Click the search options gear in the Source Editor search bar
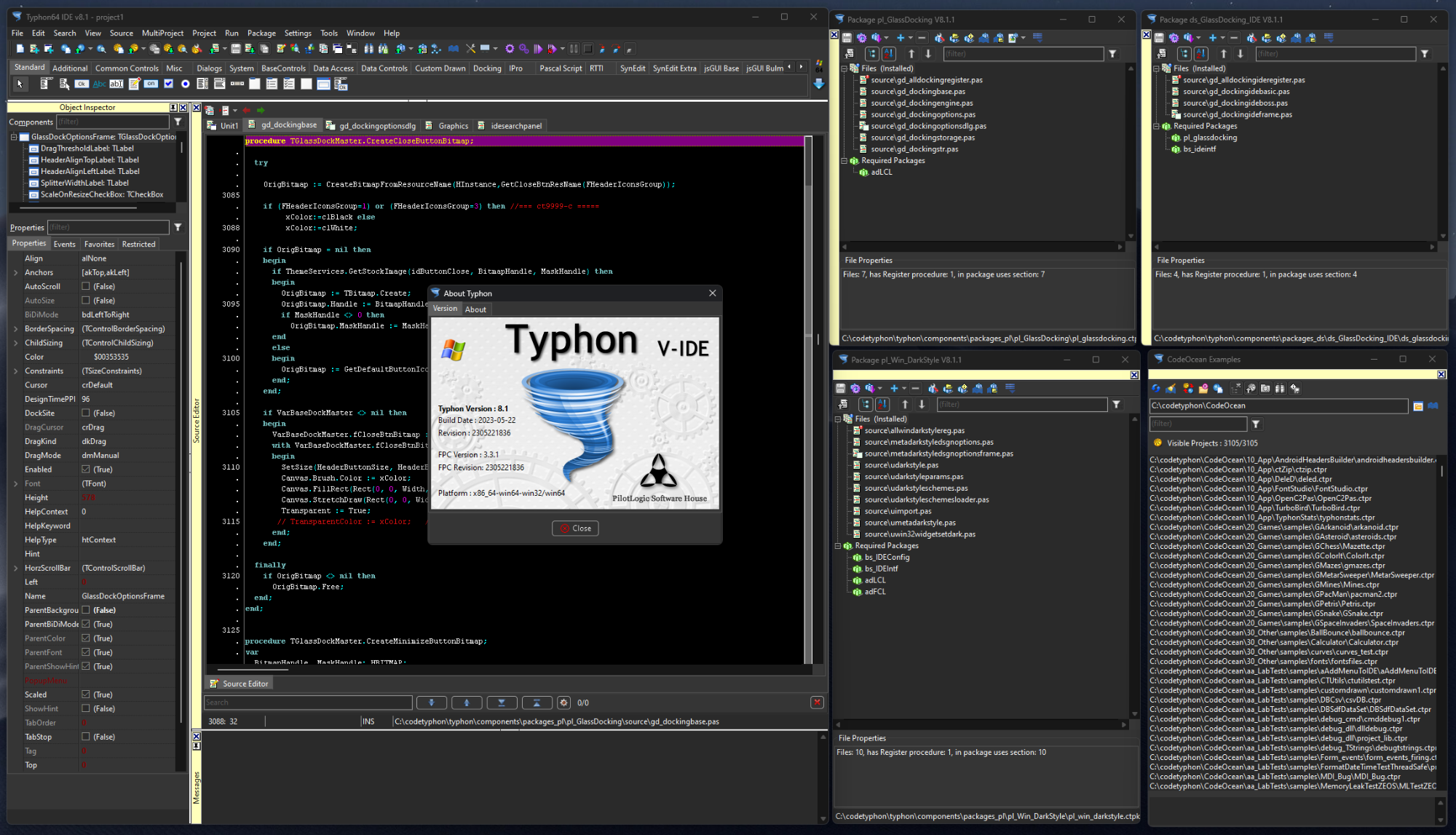This screenshot has height=835, width=1456. [563, 703]
